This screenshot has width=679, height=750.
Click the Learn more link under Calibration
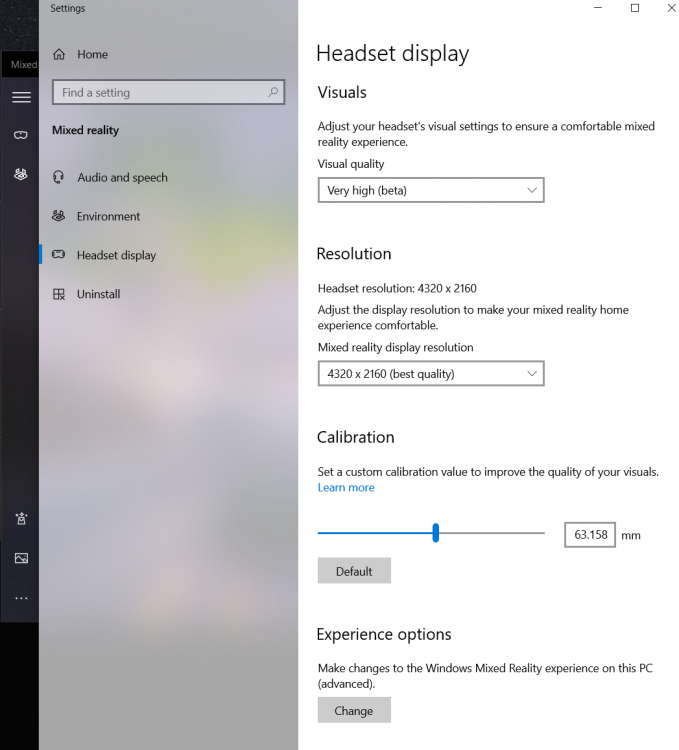[346, 487]
